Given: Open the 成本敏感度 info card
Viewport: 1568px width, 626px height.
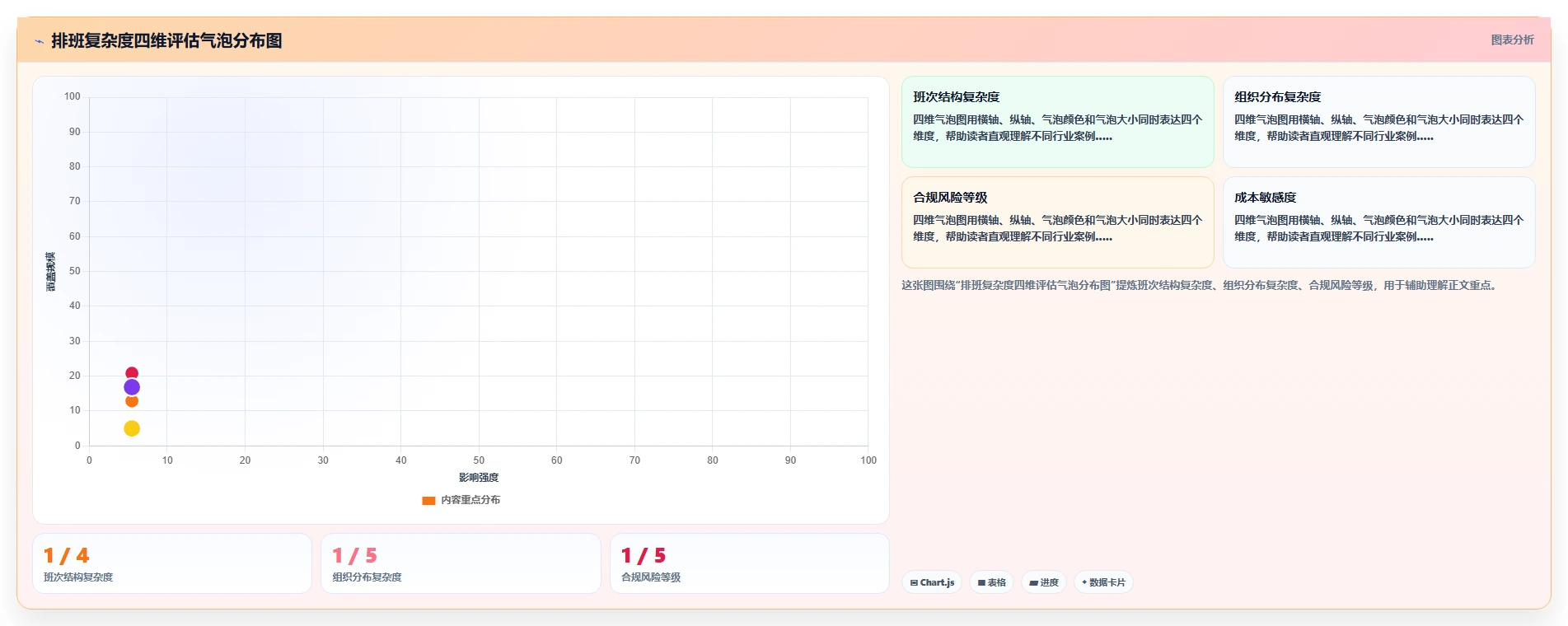Looking at the screenshot, I should [x=1378, y=222].
